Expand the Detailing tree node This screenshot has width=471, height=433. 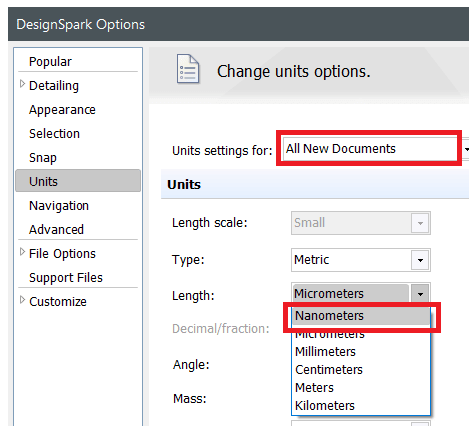coord(22,84)
